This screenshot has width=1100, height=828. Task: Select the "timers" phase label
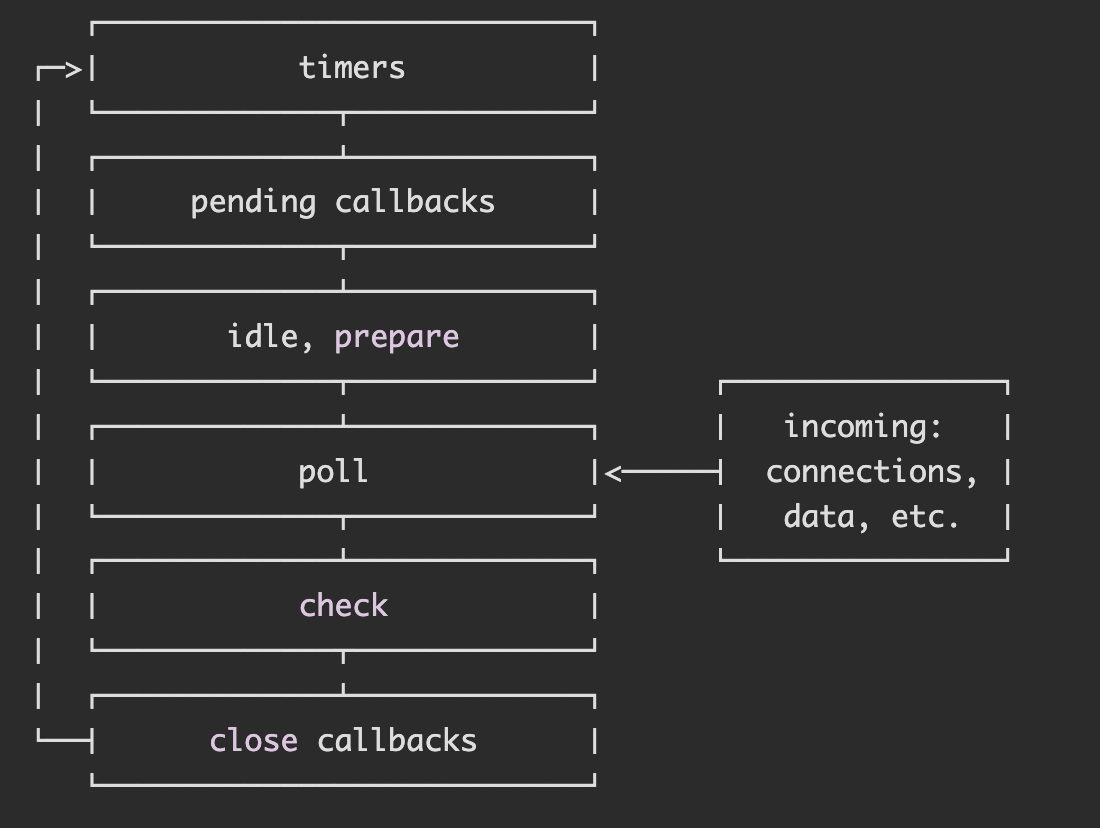coord(352,68)
